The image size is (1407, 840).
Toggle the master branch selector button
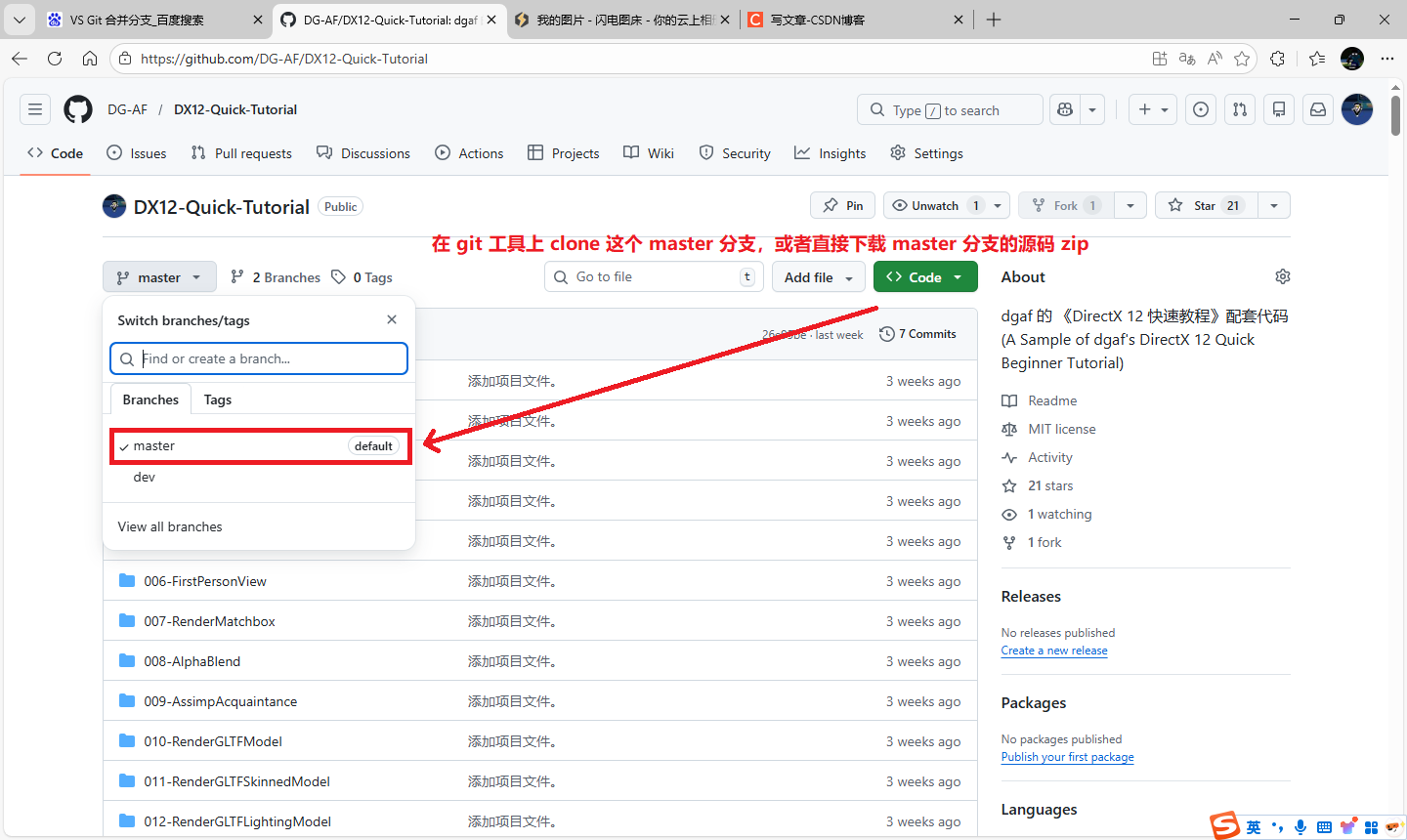pyautogui.click(x=159, y=277)
